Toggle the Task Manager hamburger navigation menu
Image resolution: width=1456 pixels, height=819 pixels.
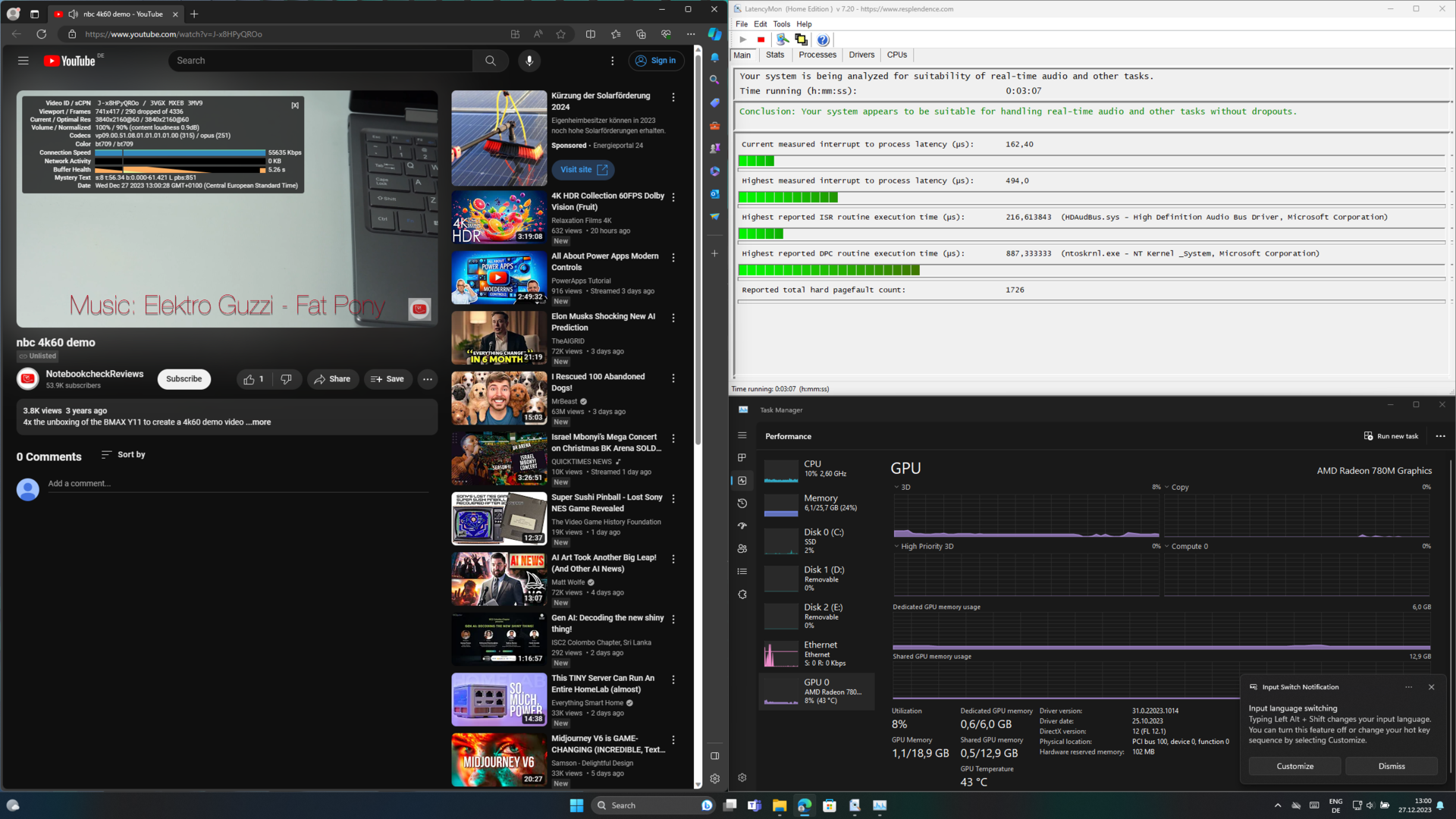pyautogui.click(x=742, y=435)
